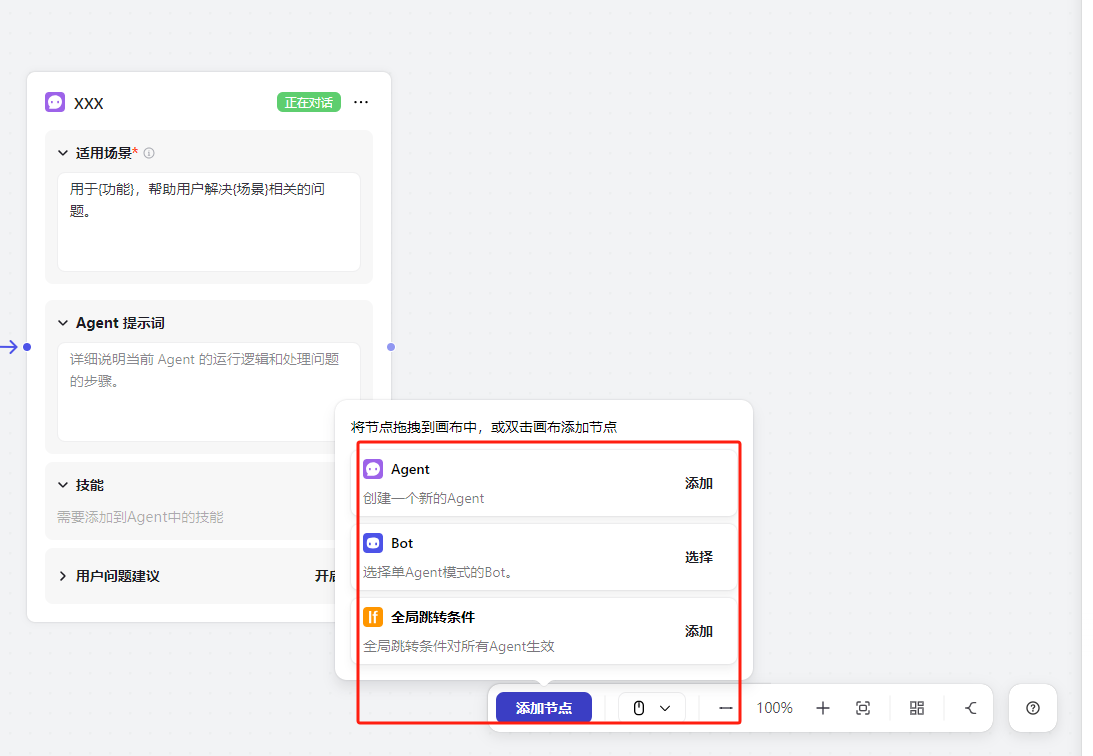
Task: Zoom in with the plus icon
Action: [823, 708]
